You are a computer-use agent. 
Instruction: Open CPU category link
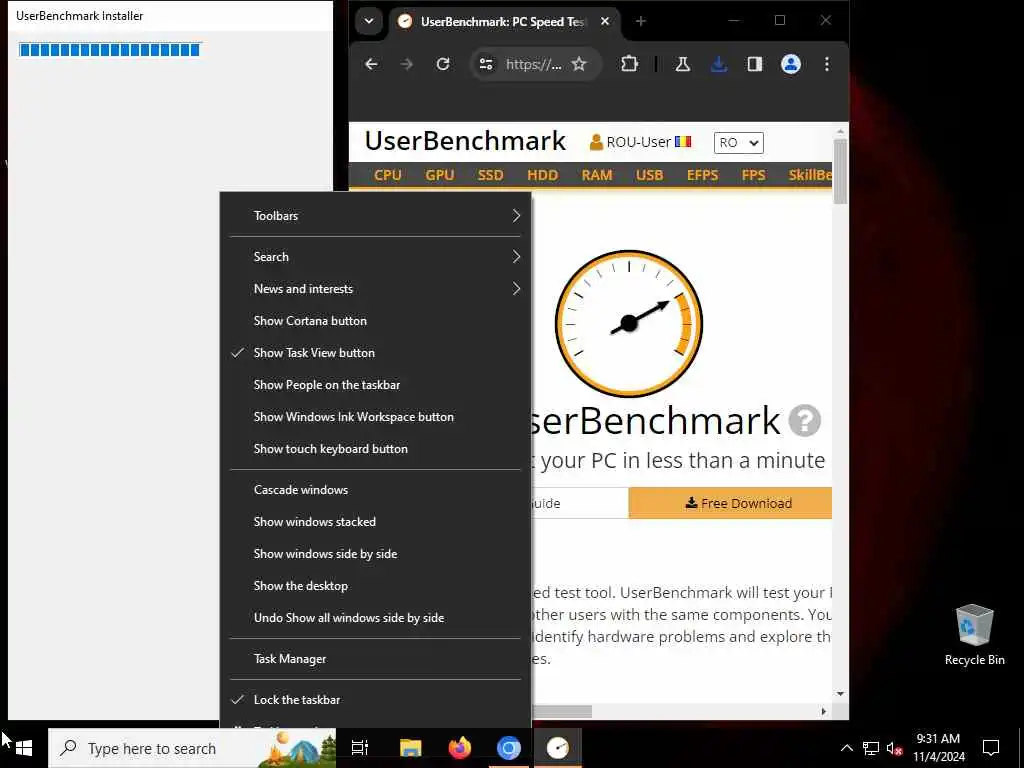[387, 175]
